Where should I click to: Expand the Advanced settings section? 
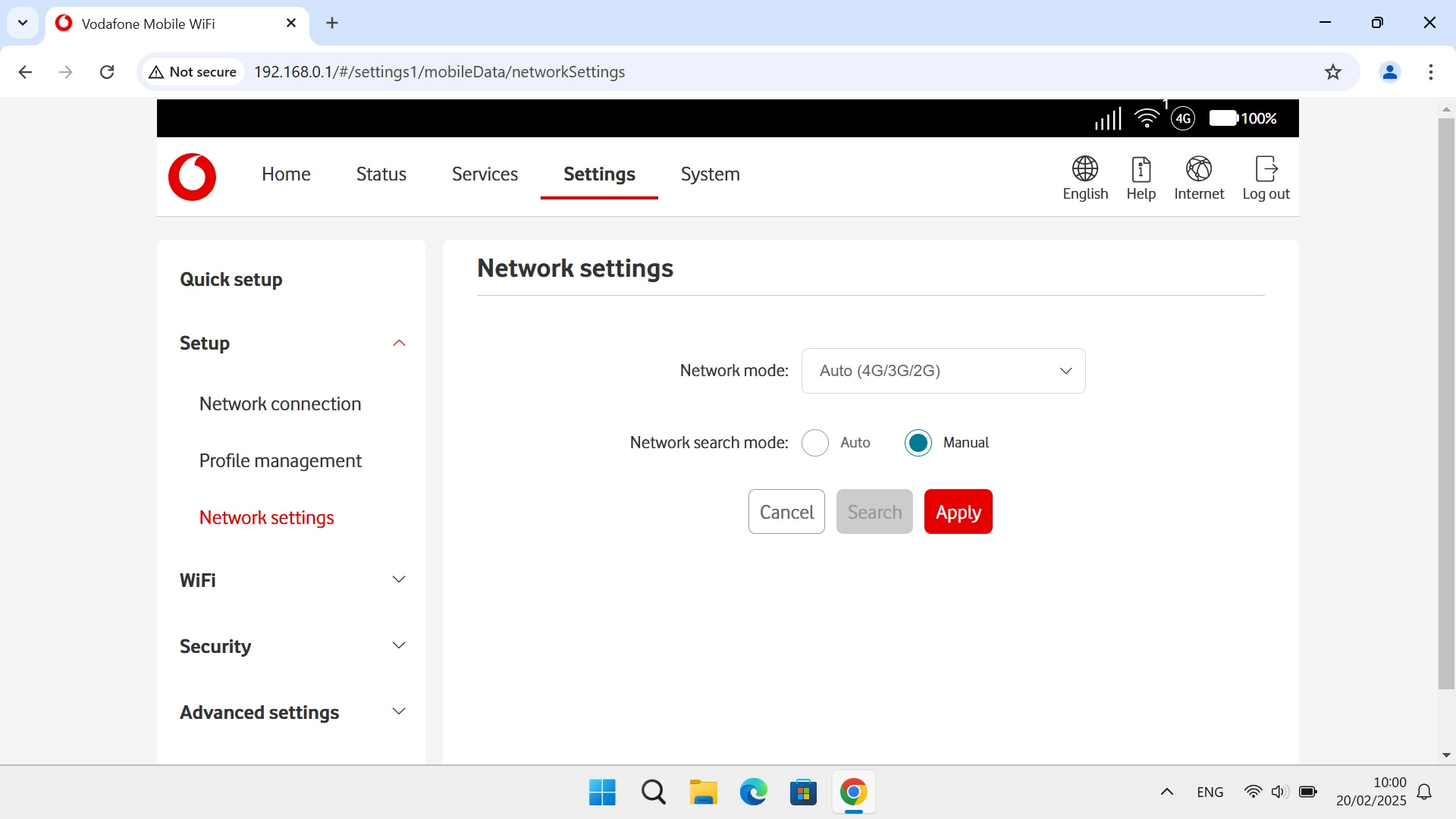tap(398, 712)
